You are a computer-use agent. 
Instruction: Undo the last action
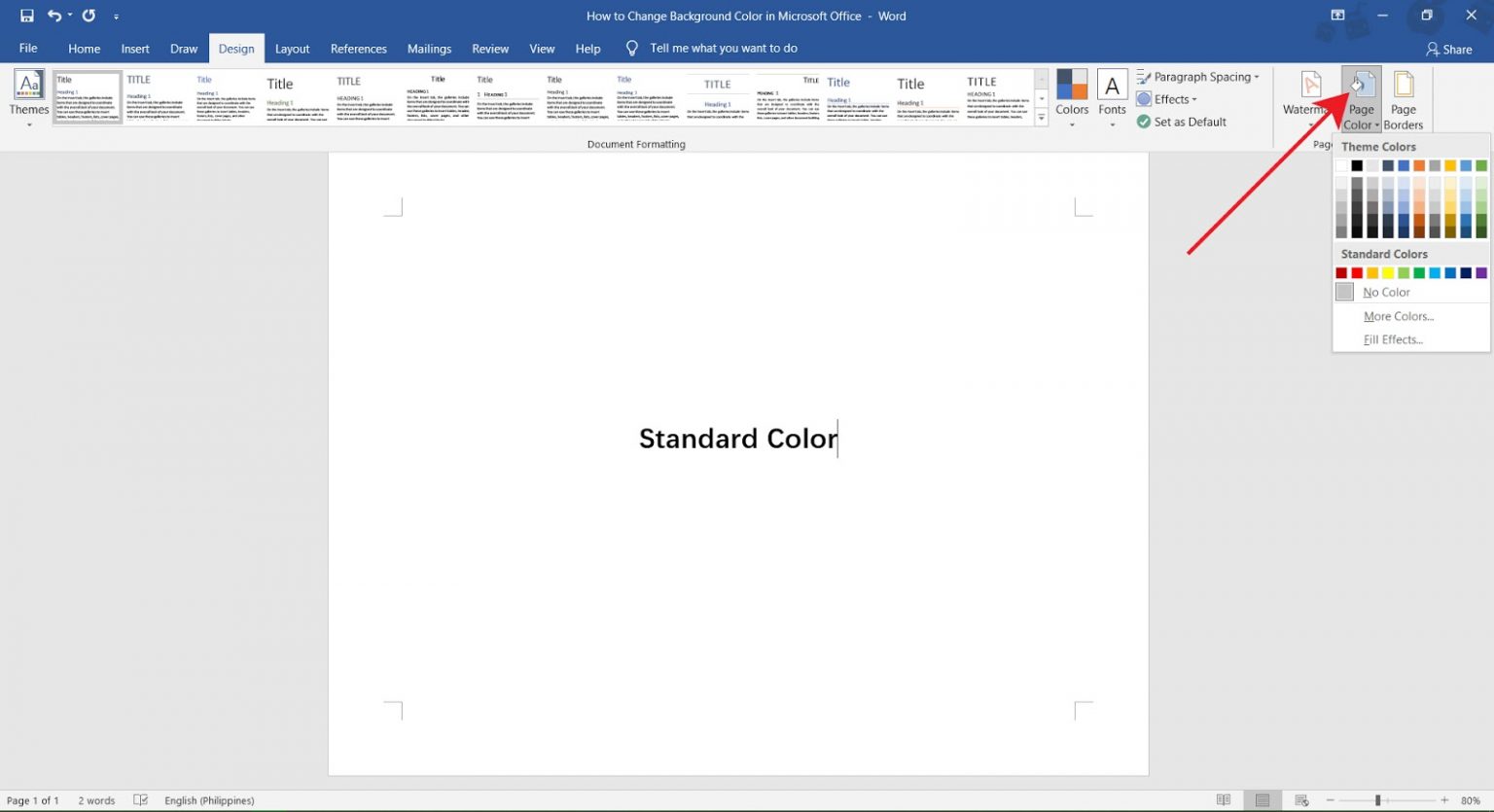pyautogui.click(x=54, y=16)
